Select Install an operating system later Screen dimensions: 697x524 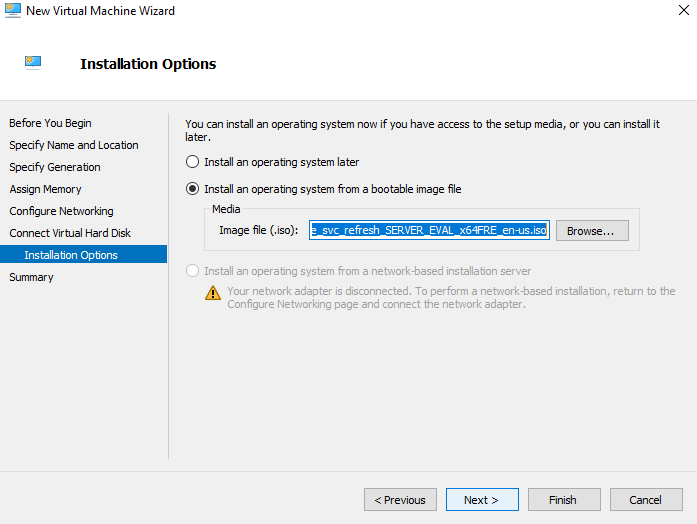192,162
